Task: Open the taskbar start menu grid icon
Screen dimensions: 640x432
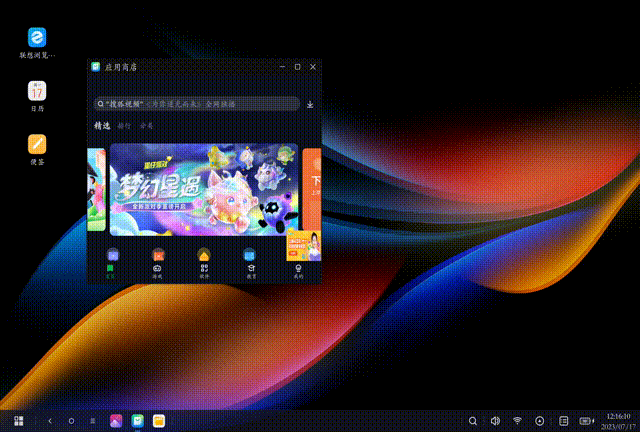Action: 19,421
